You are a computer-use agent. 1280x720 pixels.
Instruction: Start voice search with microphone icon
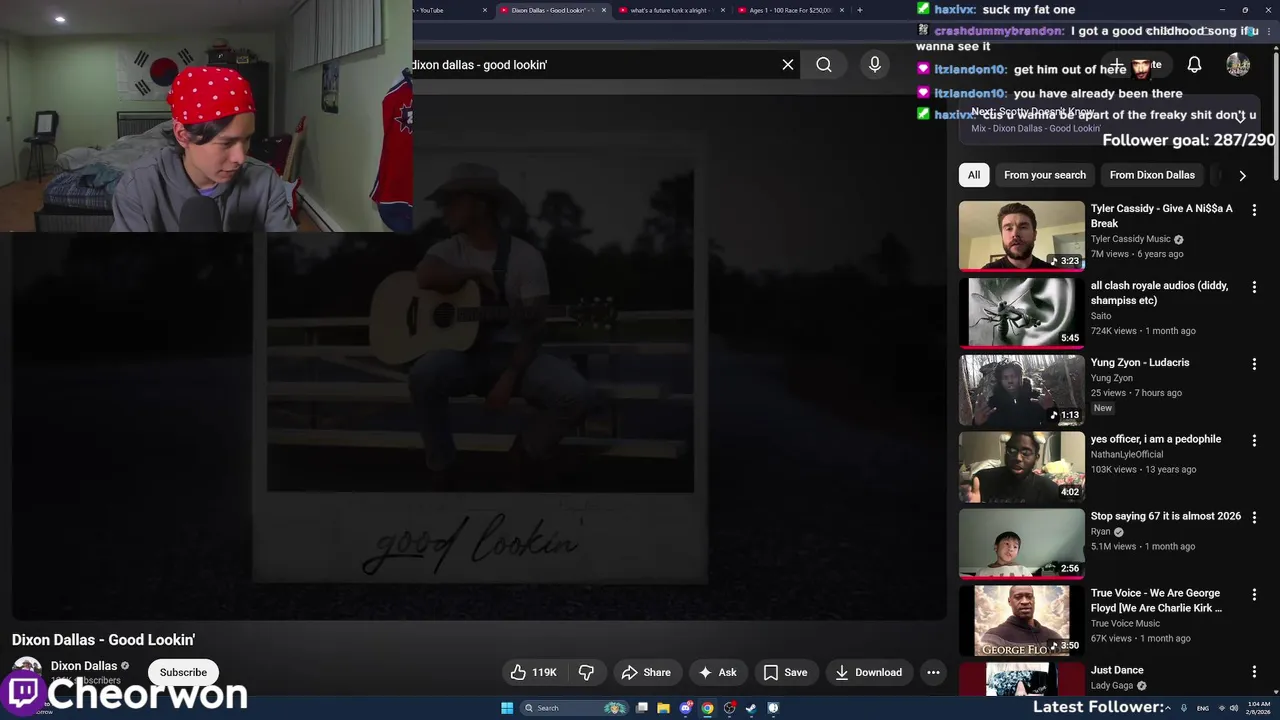(875, 65)
